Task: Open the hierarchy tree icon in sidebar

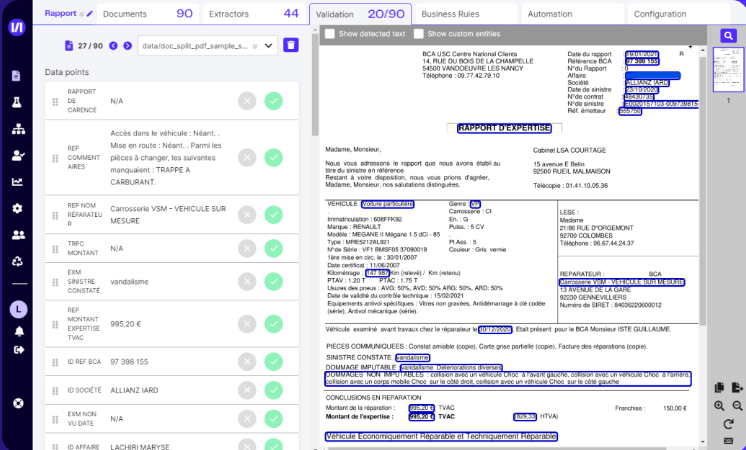Action: tap(18, 129)
